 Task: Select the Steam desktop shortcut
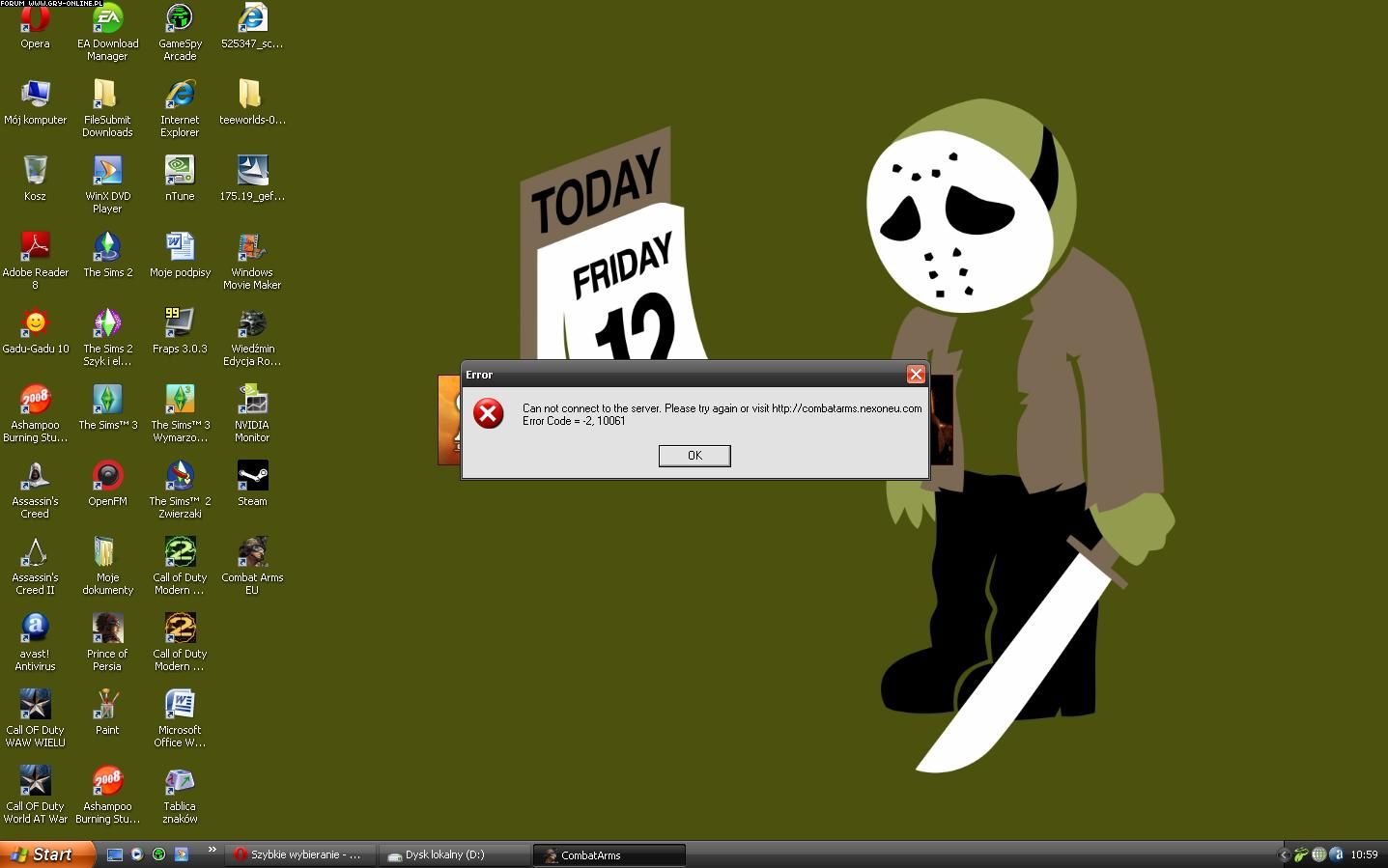(252, 484)
